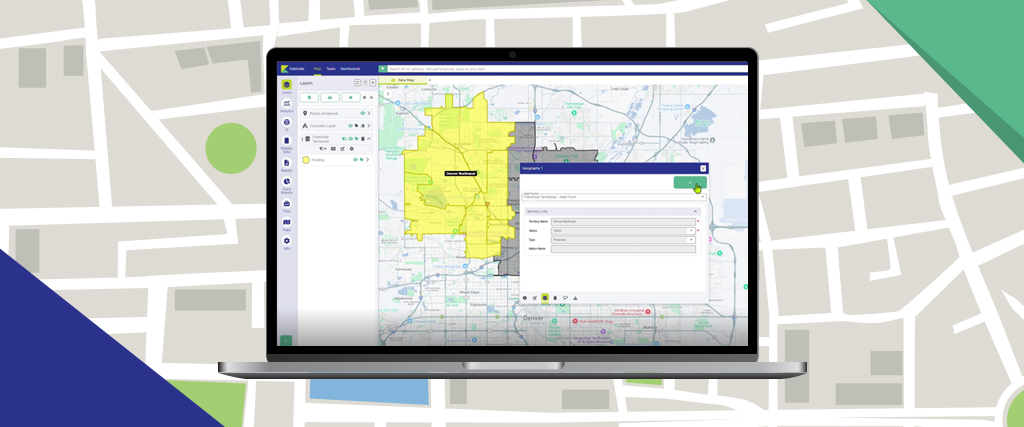Click the edit icon under Franchise Territories

click(x=342, y=149)
